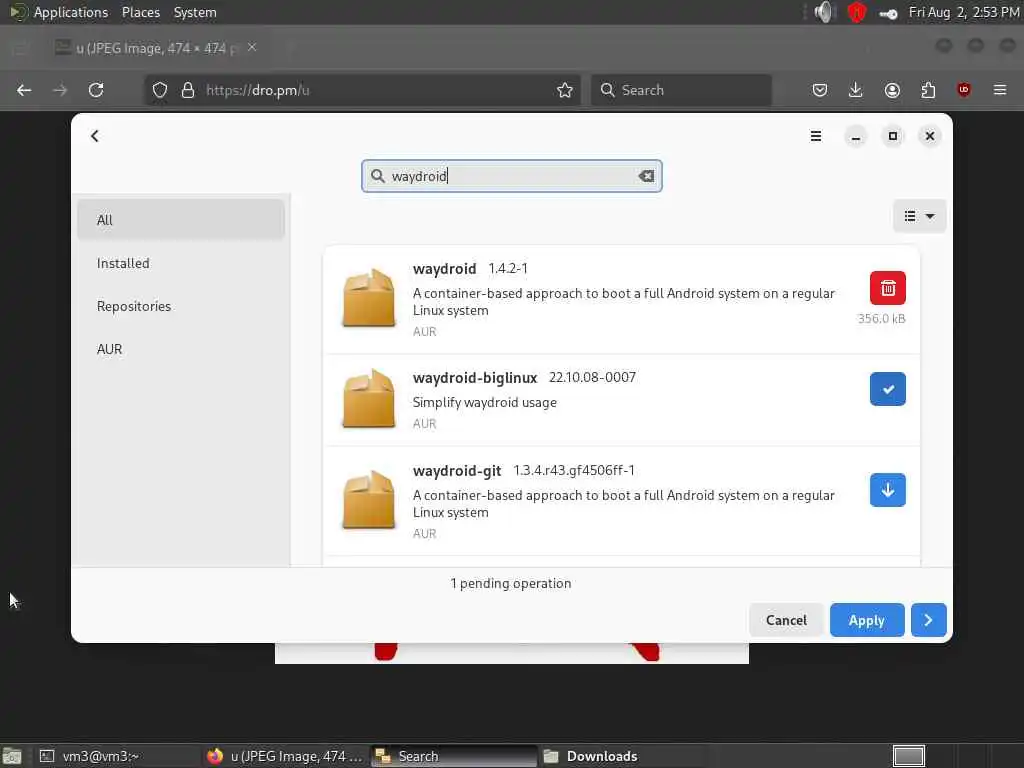Bookmark page with star icon in Firefox
This screenshot has height=768, width=1024.
[x=565, y=90]
